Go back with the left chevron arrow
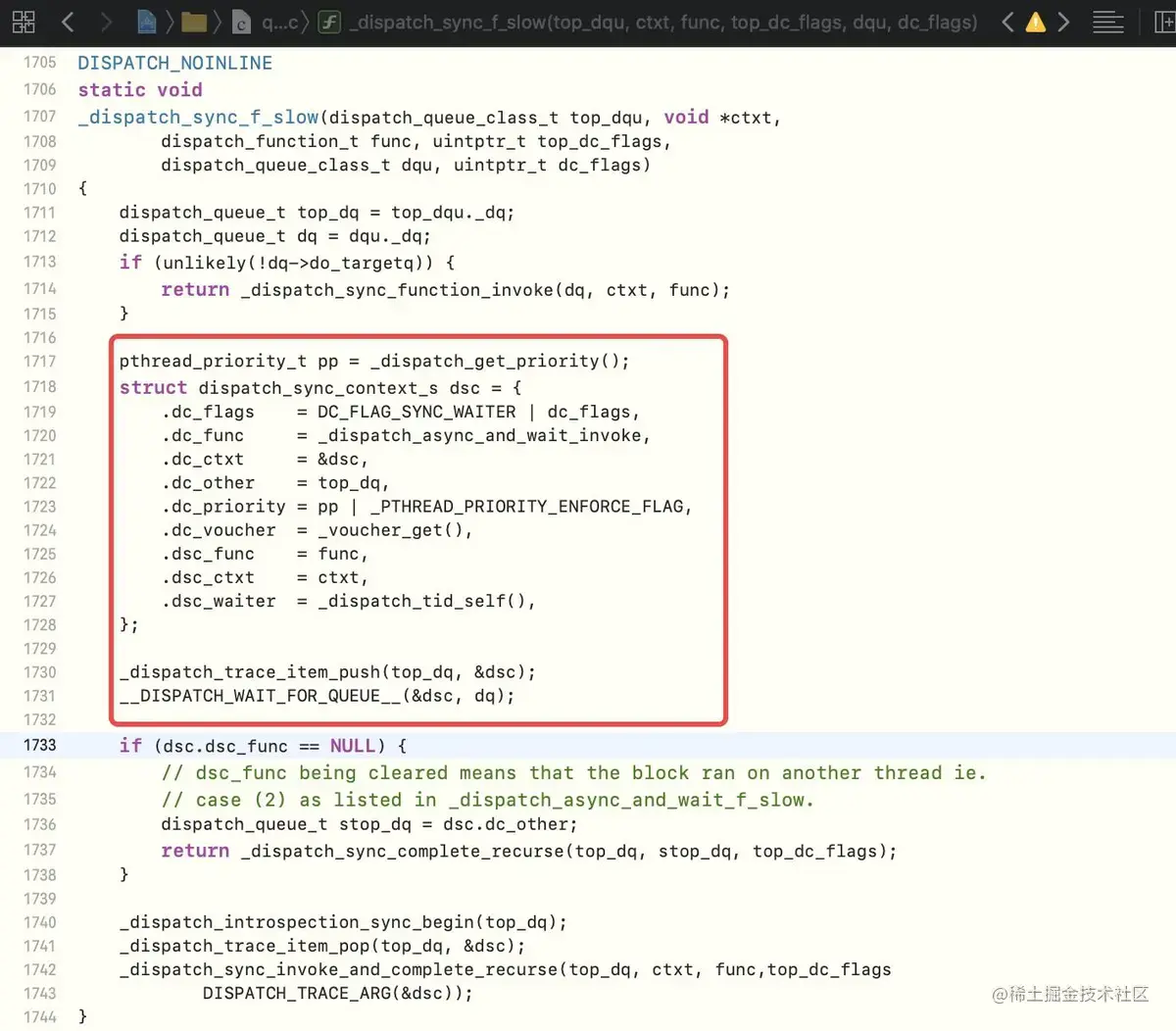 68,22
